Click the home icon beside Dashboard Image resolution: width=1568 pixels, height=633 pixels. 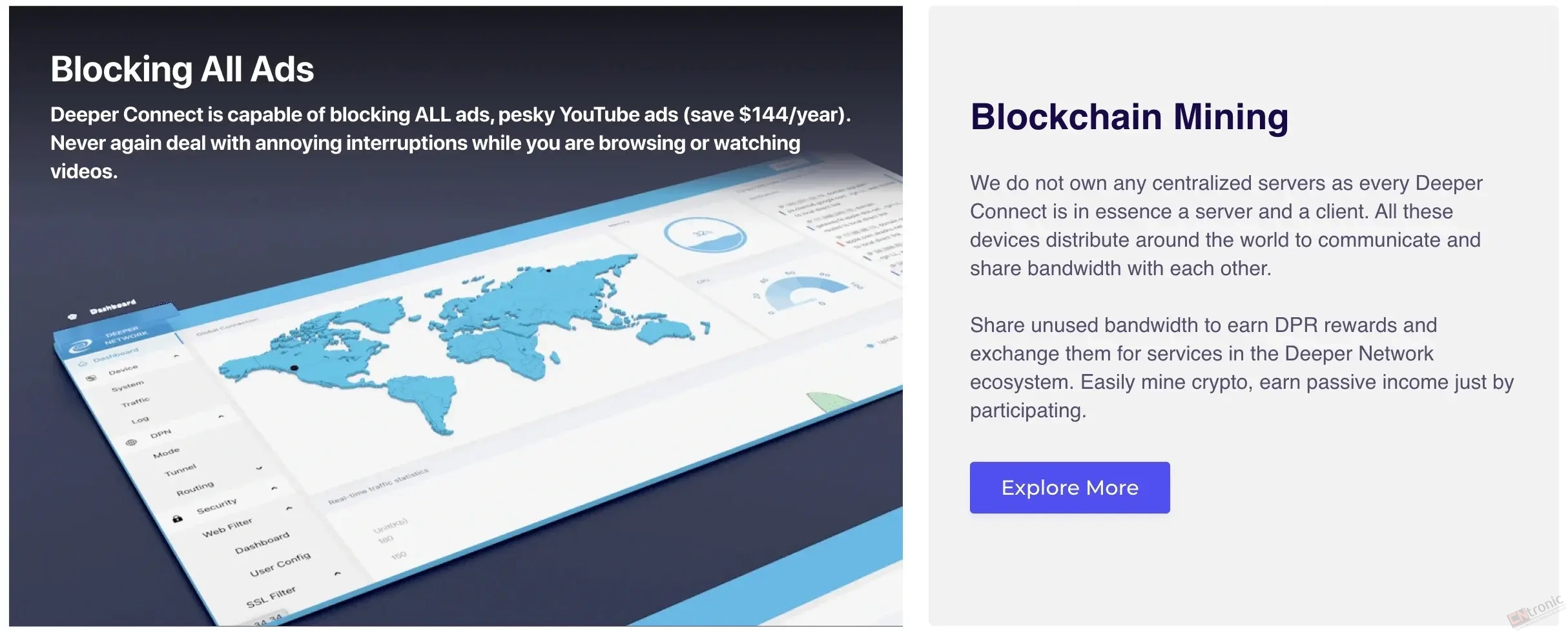tap(83, 364)
